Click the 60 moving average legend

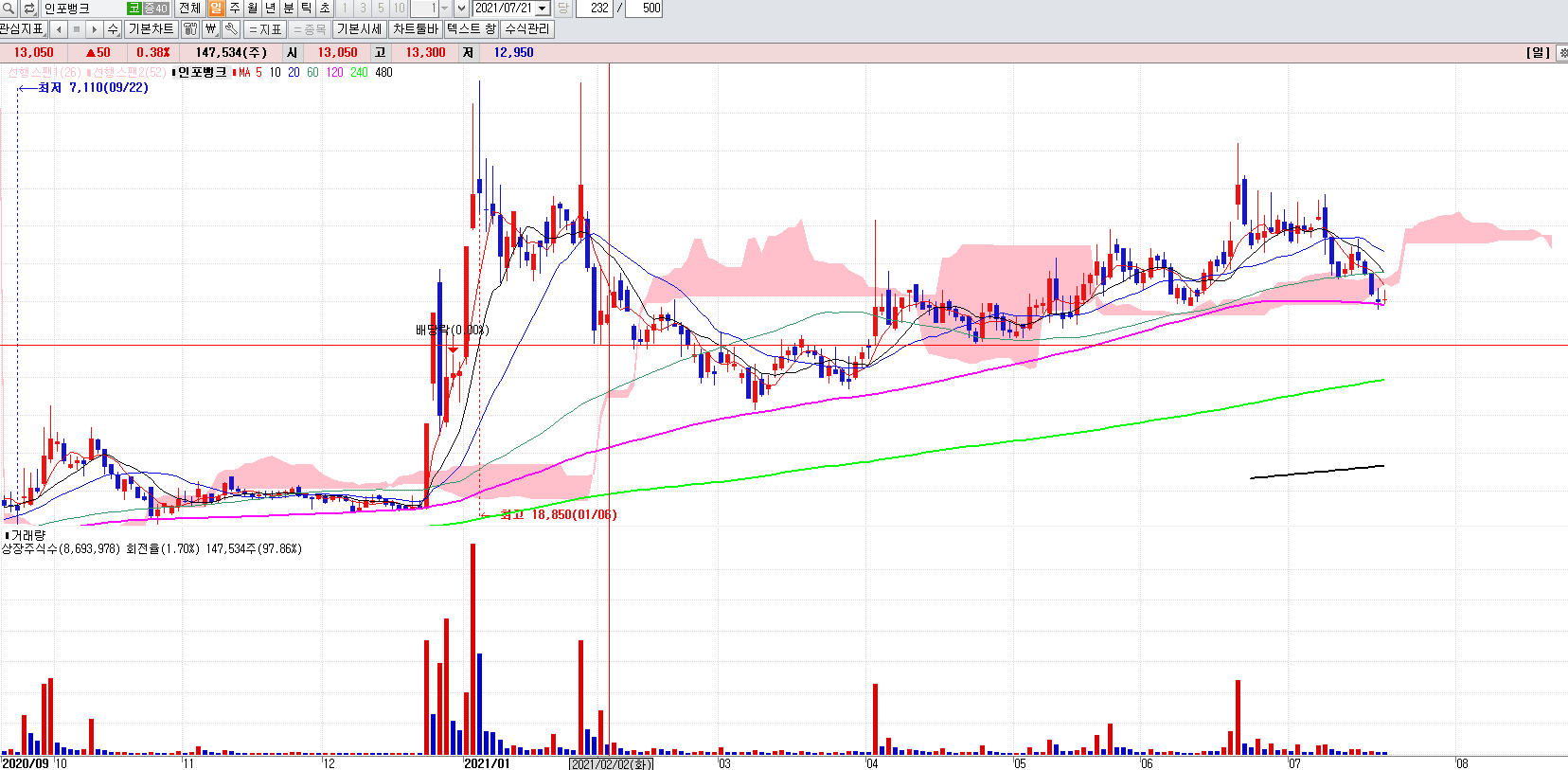coord(312,72)
